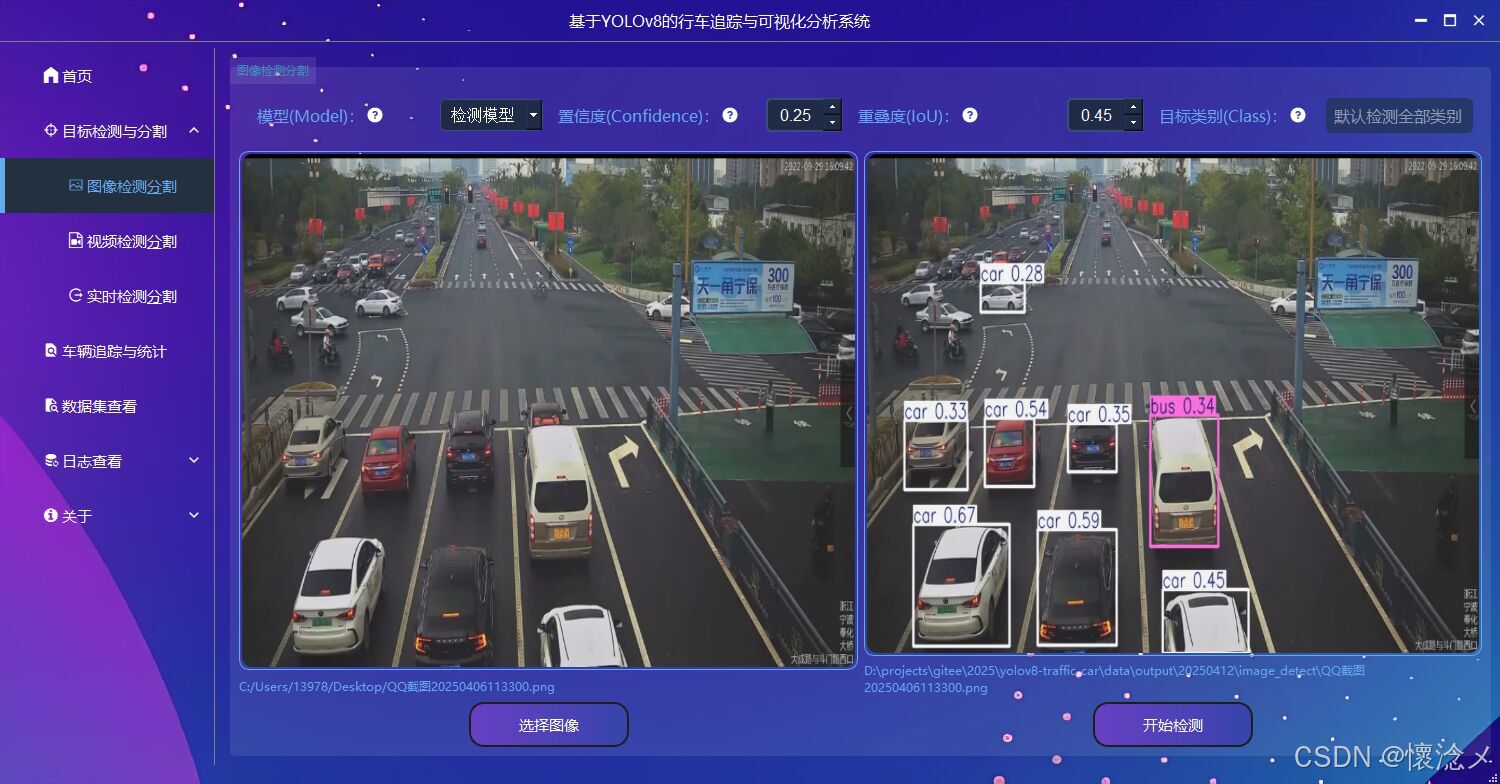Click the 关于 info icon
The image size is (1500, 784).
tap(50, 515)
